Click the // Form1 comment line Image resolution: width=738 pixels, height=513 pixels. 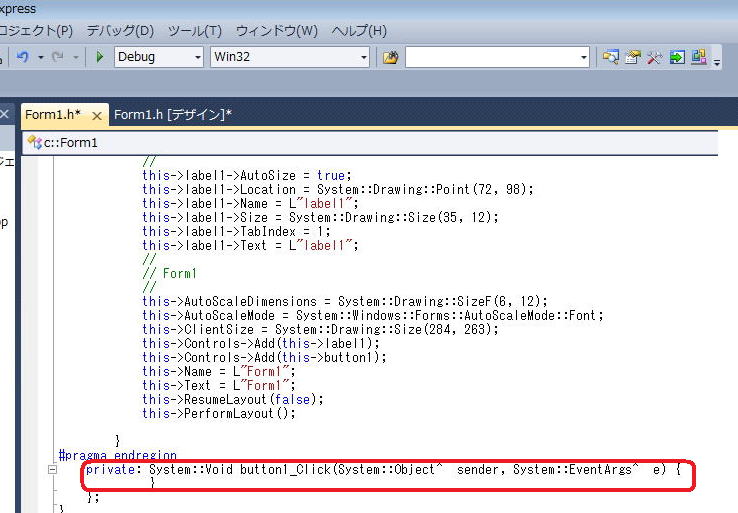[169, 273]
